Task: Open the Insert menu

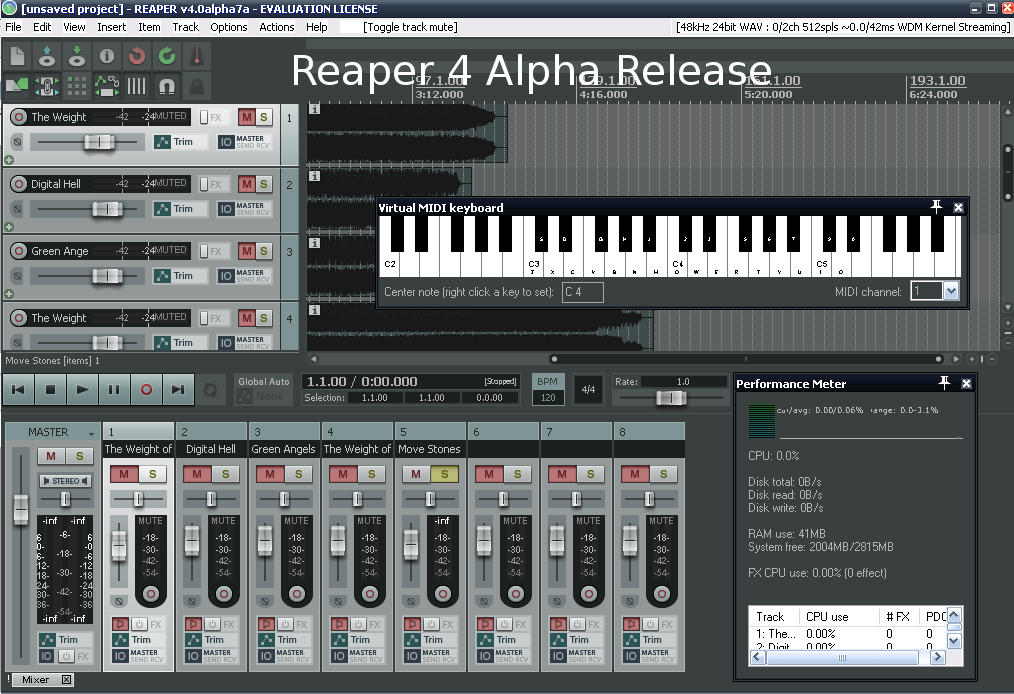Action: [x=112, y=27]
